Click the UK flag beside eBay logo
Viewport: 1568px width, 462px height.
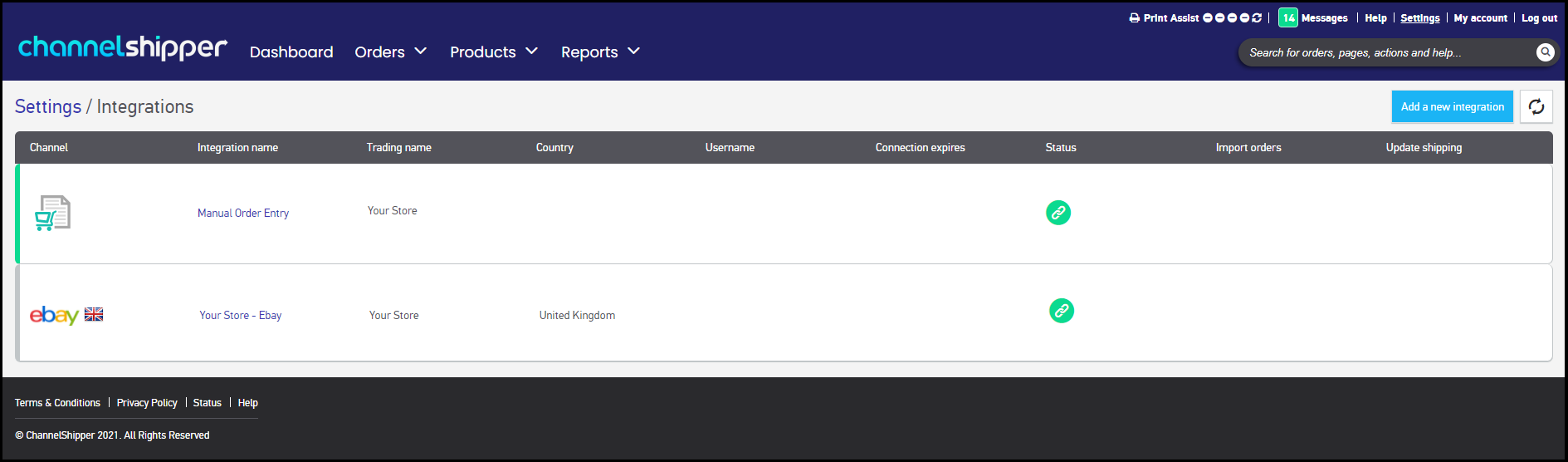click(x=94, y=314)
